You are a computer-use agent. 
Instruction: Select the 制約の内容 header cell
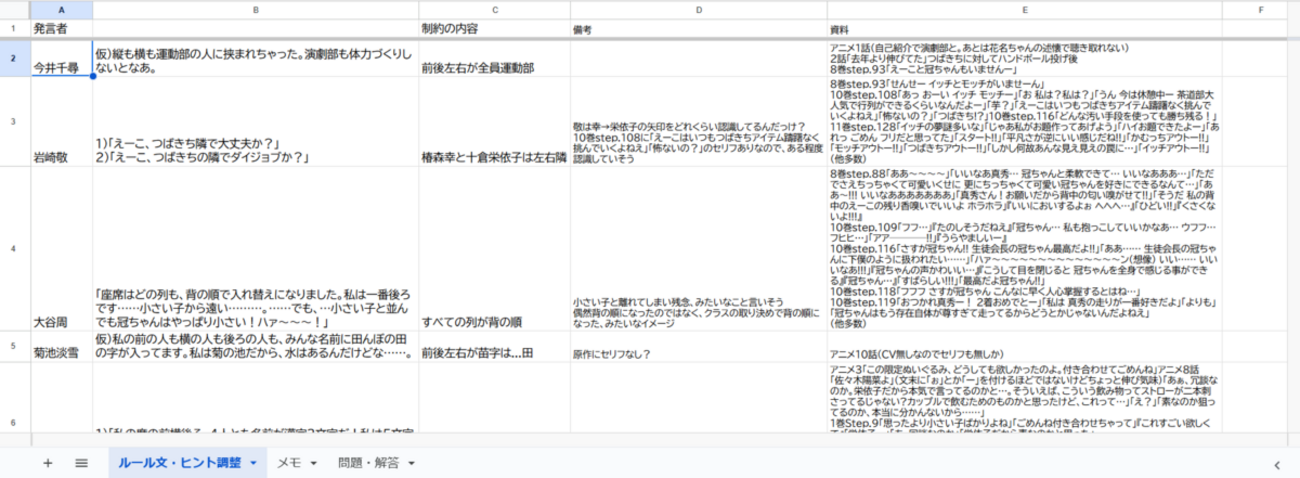click(494, 29)
